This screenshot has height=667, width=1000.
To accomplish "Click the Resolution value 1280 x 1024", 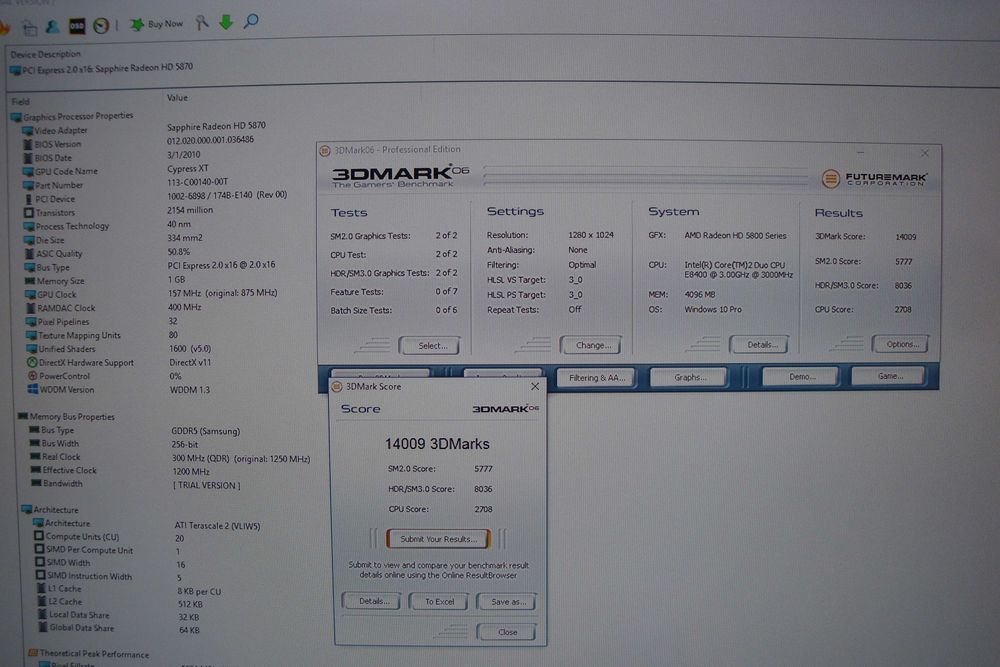I will point(591,235).
